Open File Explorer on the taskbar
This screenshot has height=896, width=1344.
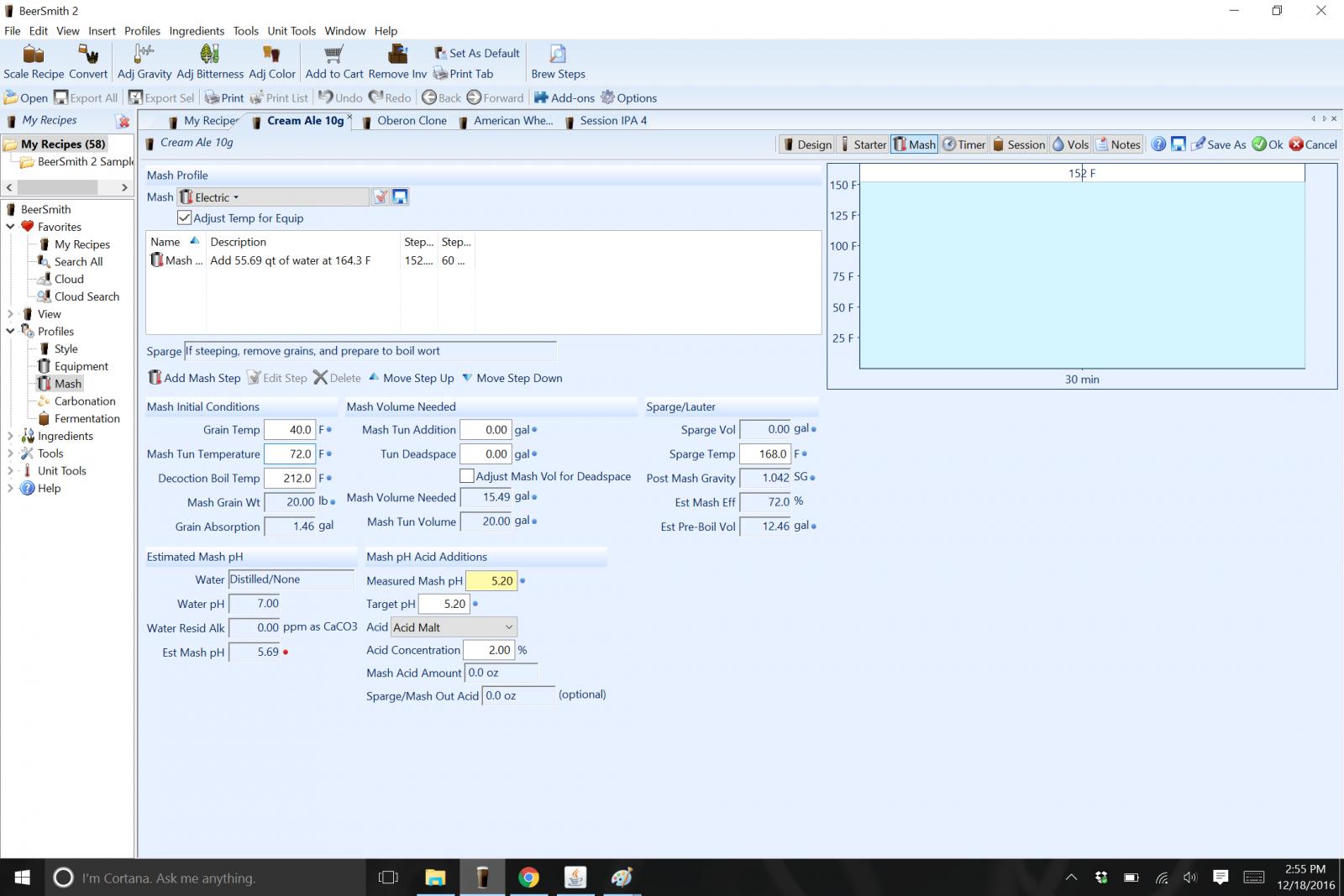click(435, 878)
